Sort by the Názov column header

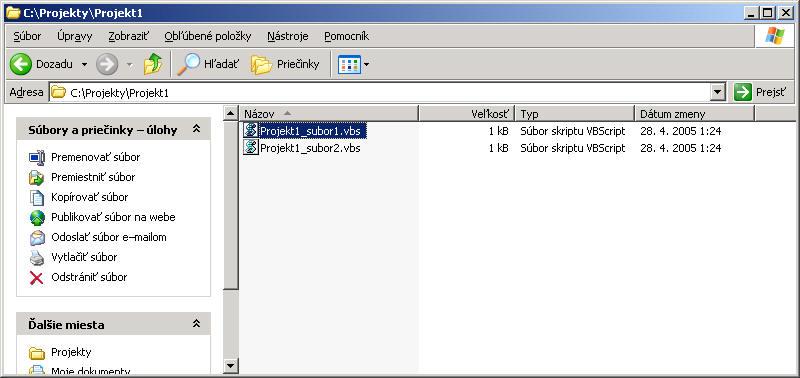pos(329,114)
